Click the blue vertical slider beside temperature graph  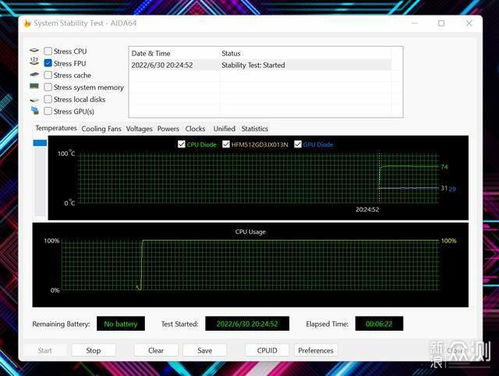click(x=40, y=143)
